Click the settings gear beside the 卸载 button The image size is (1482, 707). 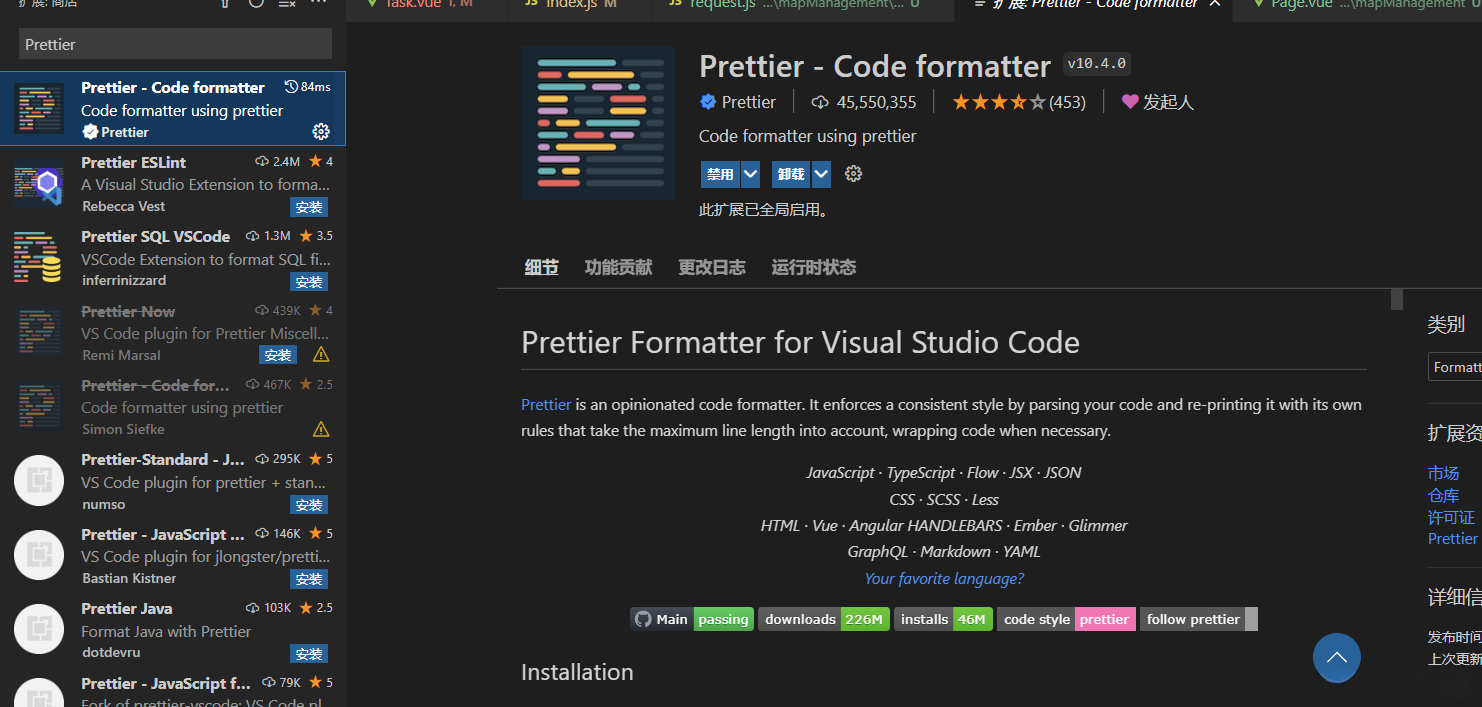(x=853, y=174)
